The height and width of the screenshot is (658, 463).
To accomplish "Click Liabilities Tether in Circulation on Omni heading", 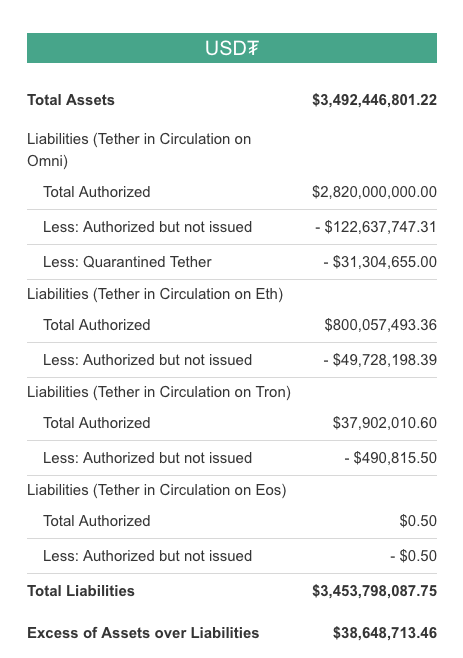I will (139, 150).
